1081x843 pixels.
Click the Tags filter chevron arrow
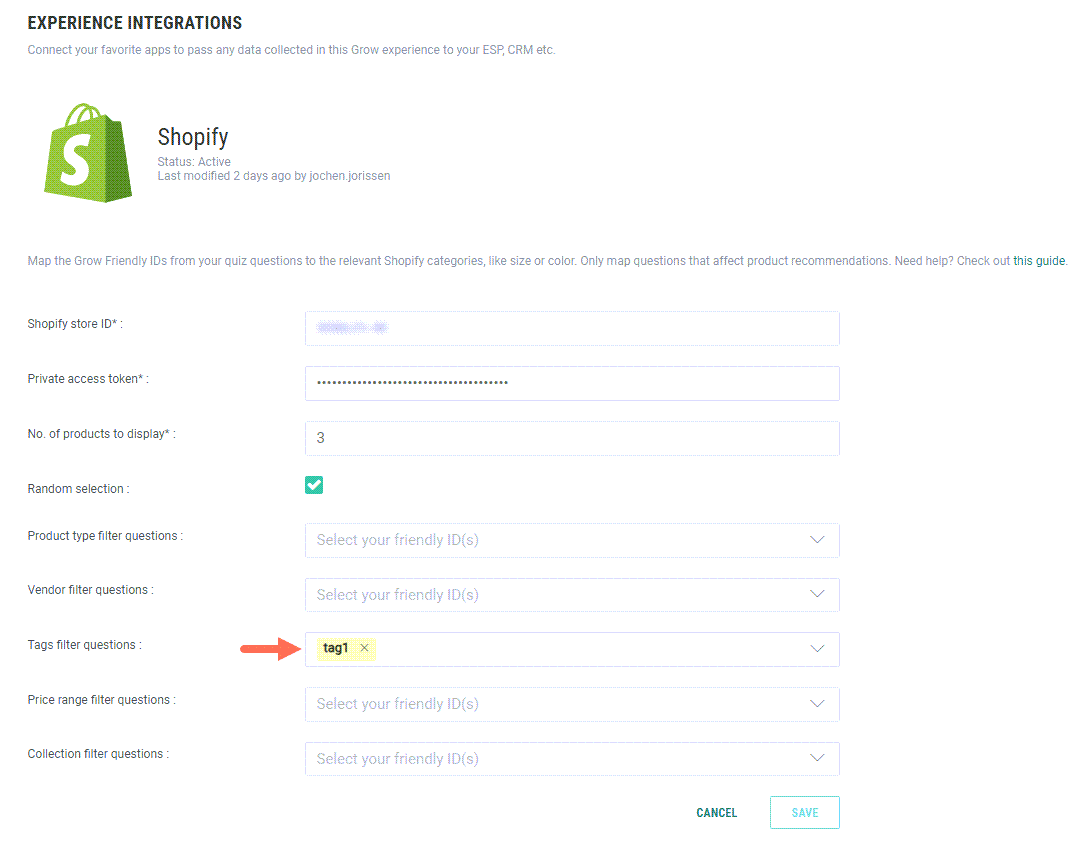817,649
